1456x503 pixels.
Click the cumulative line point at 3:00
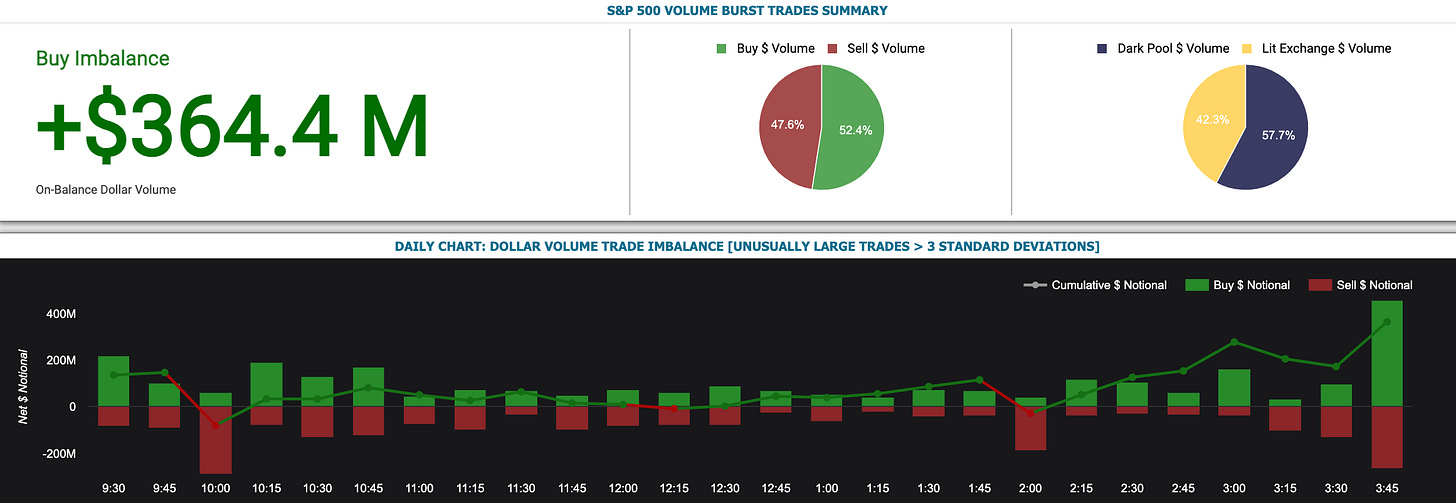pos(1234,342)
